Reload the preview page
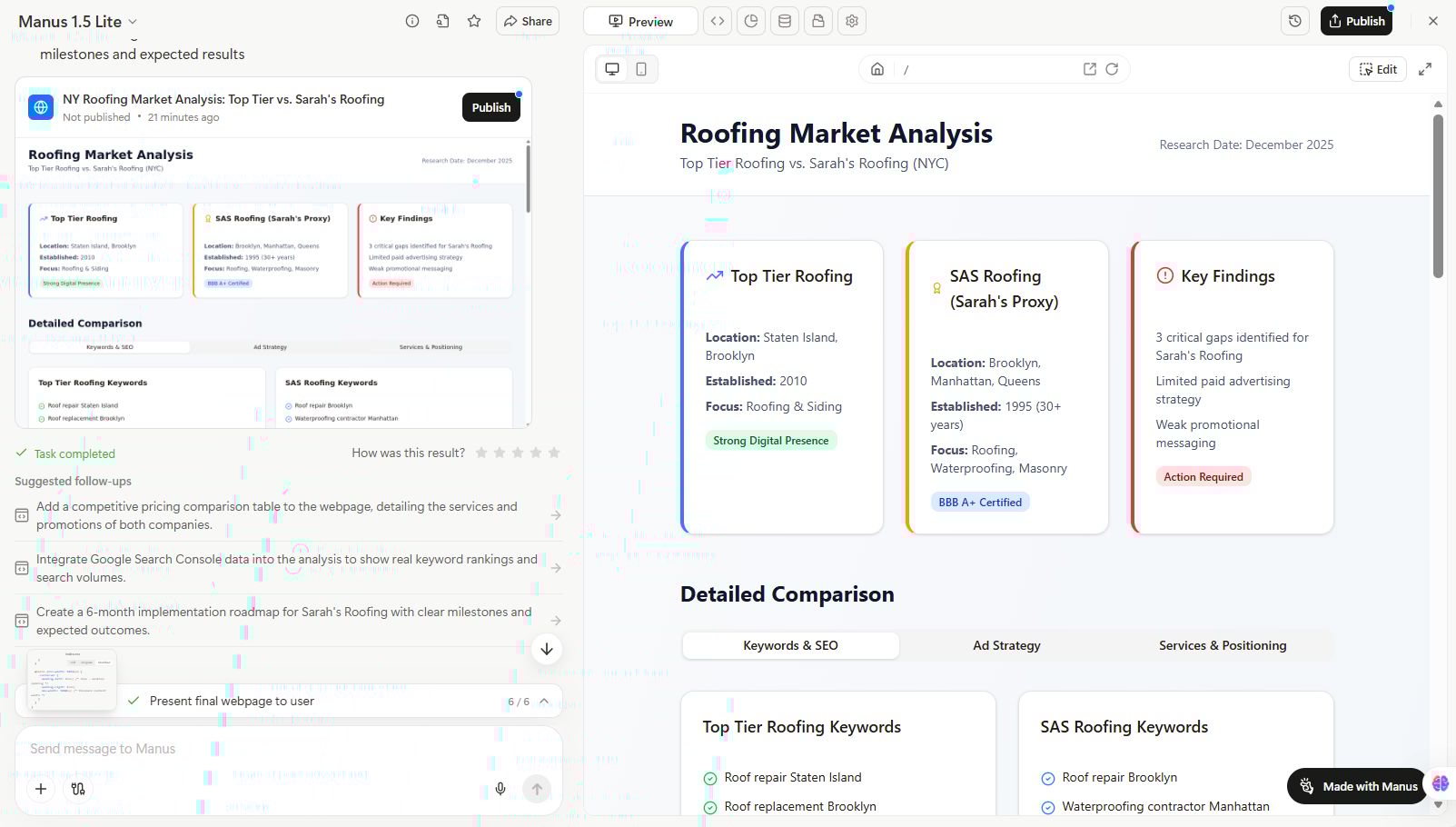 tap(1112, 69)
